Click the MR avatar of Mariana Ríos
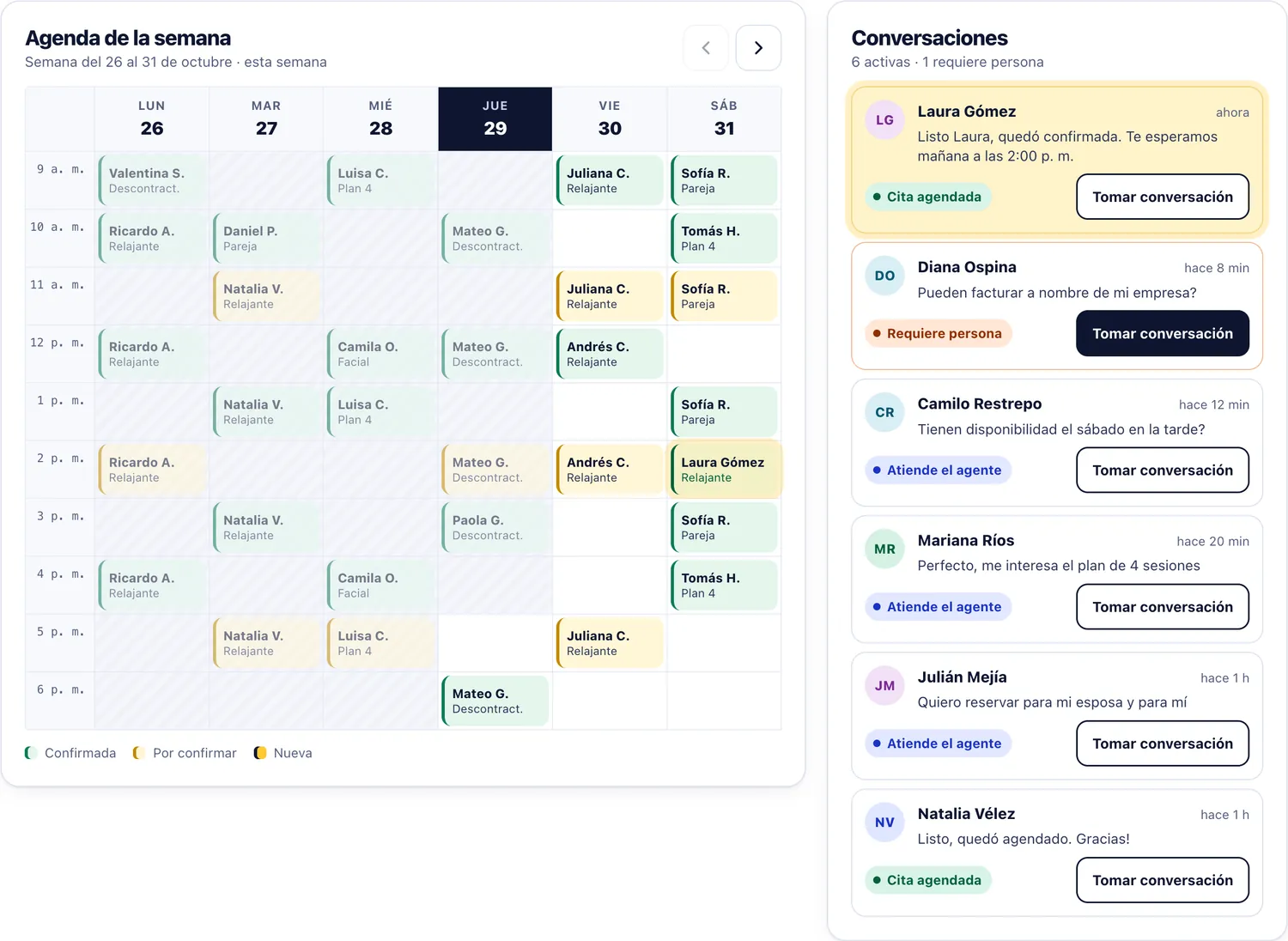The width and height of the screenshot is (1288, 941). pos(884,549)
